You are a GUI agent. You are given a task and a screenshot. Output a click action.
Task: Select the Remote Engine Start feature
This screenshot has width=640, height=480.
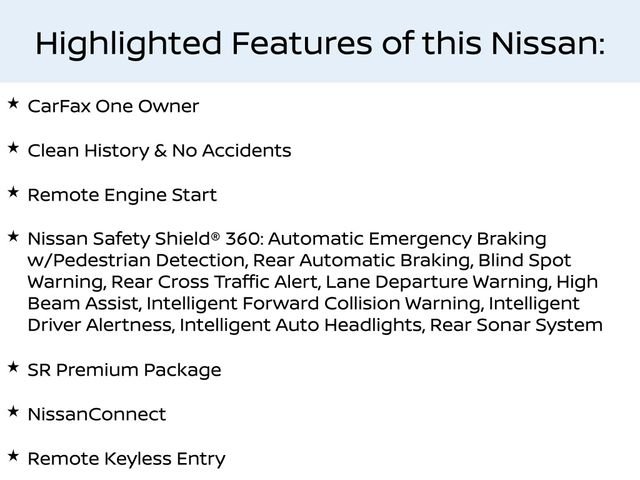(x=122, y=194)
